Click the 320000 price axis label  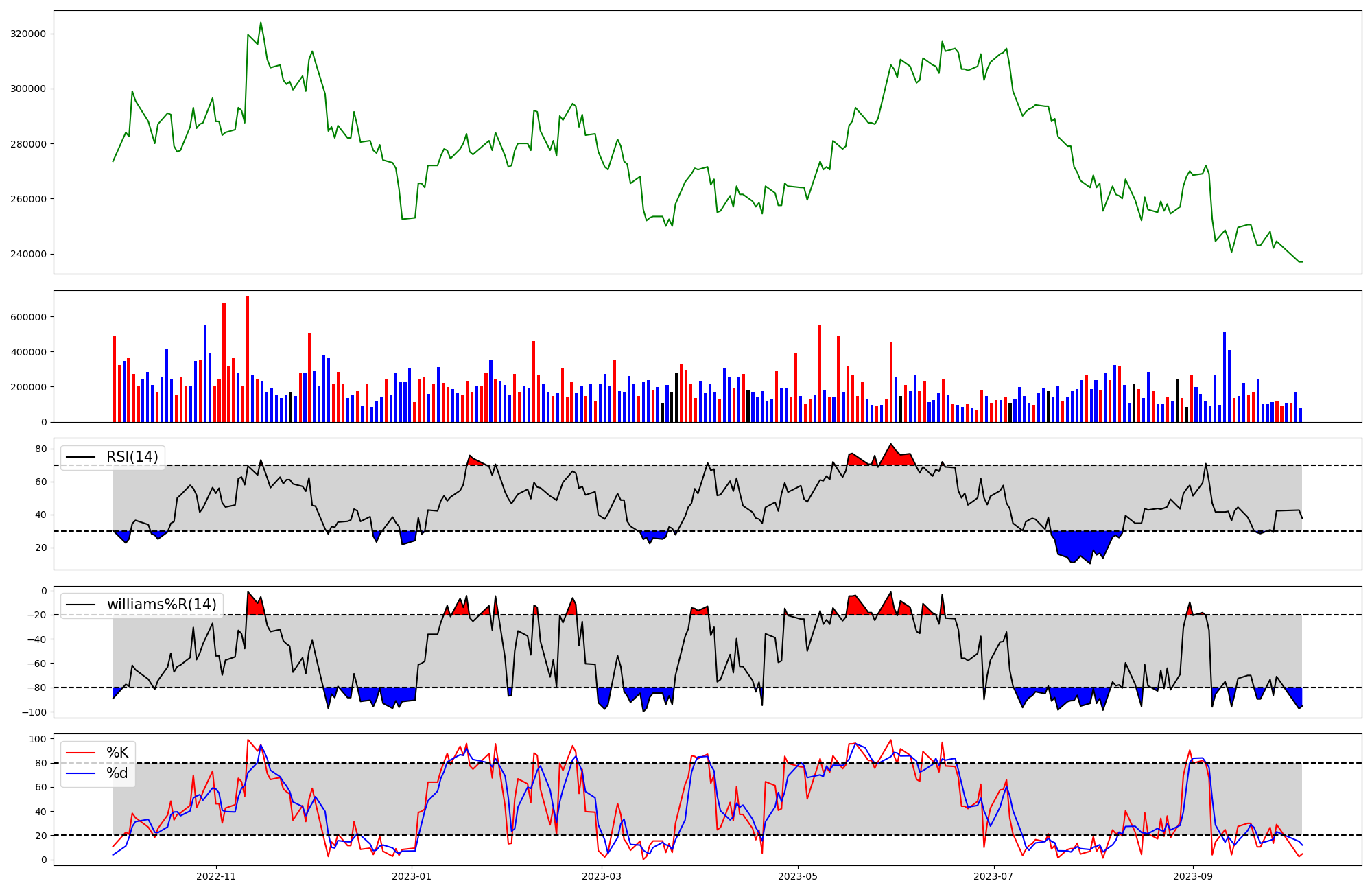tap(28, 34)
